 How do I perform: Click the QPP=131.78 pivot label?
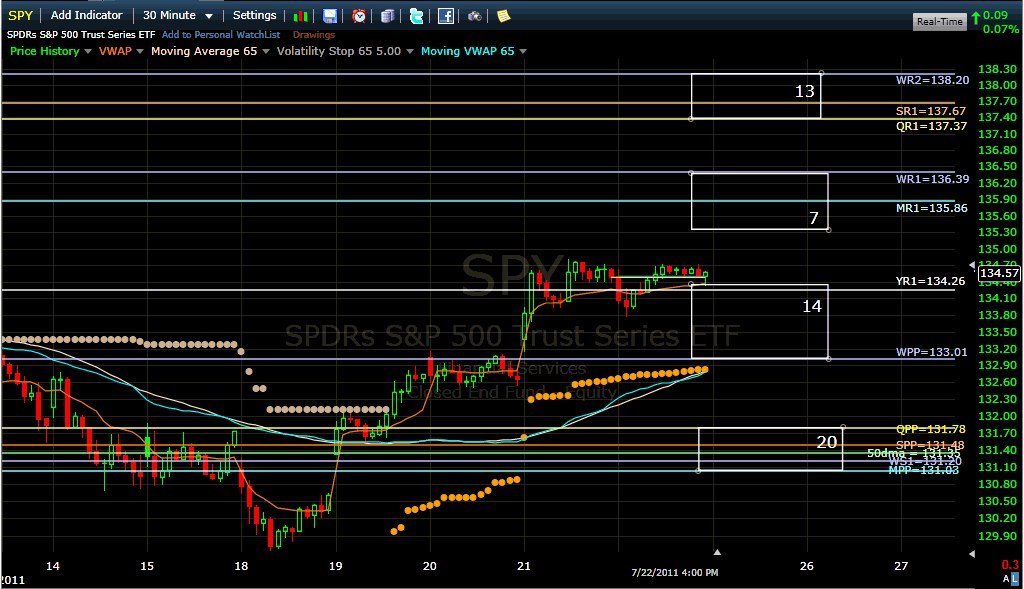point(931,429)
